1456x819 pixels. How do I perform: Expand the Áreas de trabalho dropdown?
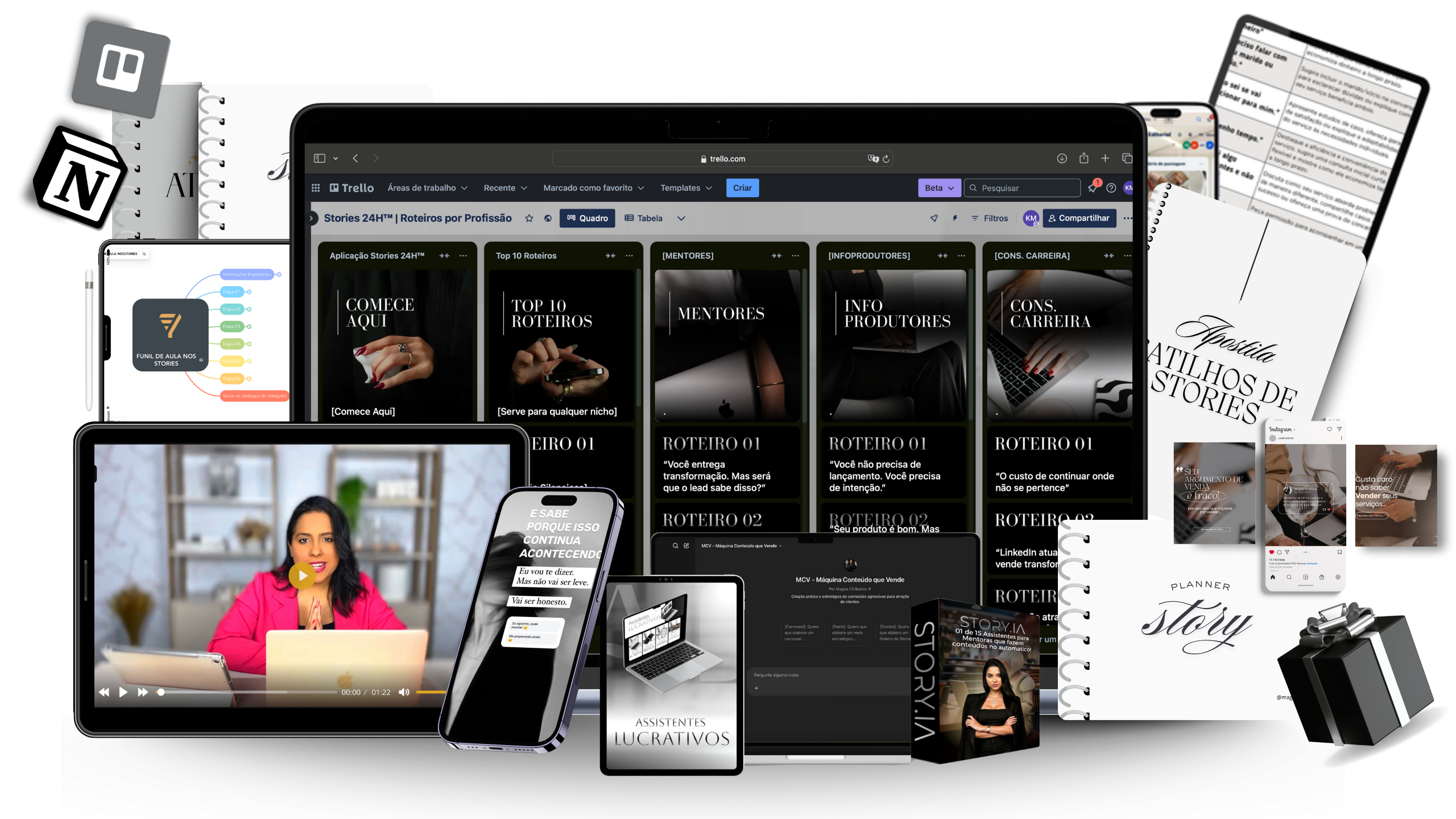[x=427, y=188]
